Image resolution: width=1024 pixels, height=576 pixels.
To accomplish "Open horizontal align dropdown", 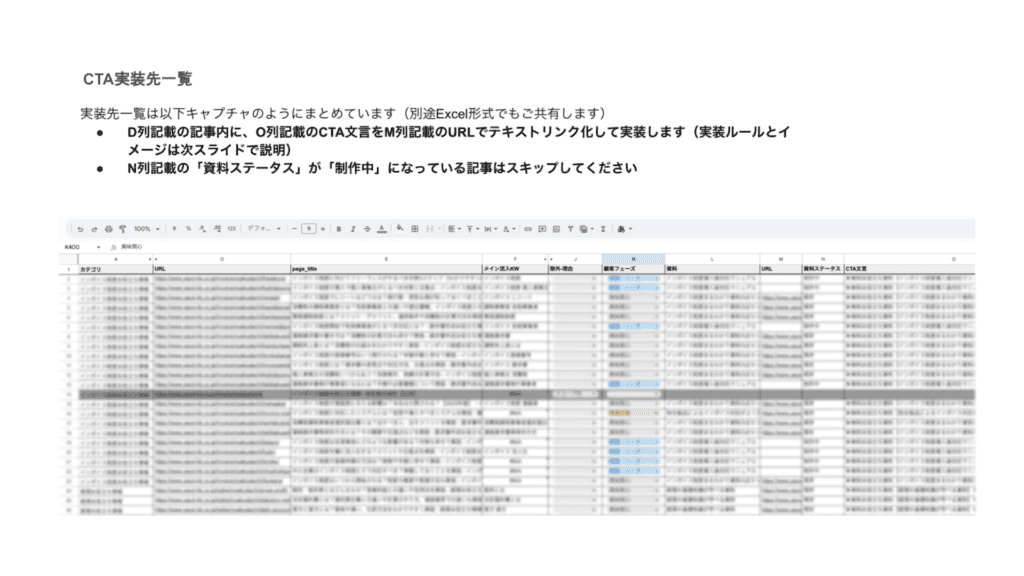I will (x=454, y=229).
